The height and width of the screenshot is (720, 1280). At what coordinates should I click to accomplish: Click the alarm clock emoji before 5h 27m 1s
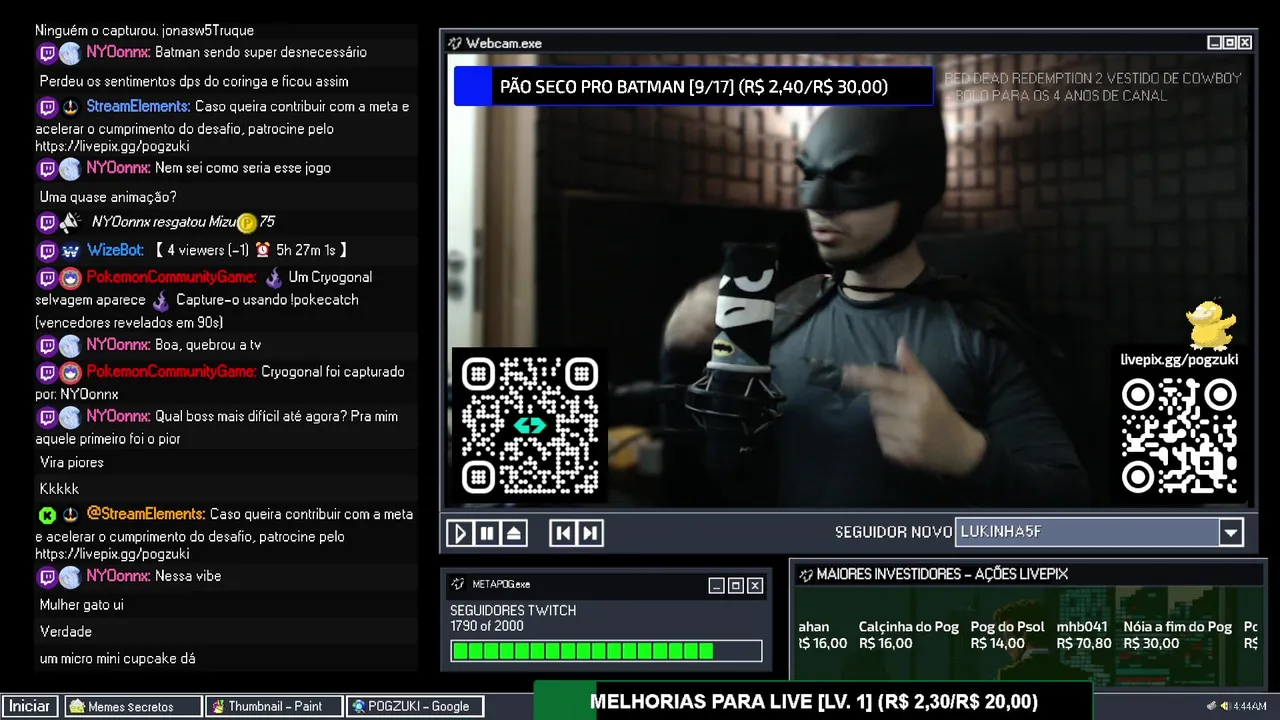(x=262, y=250)
